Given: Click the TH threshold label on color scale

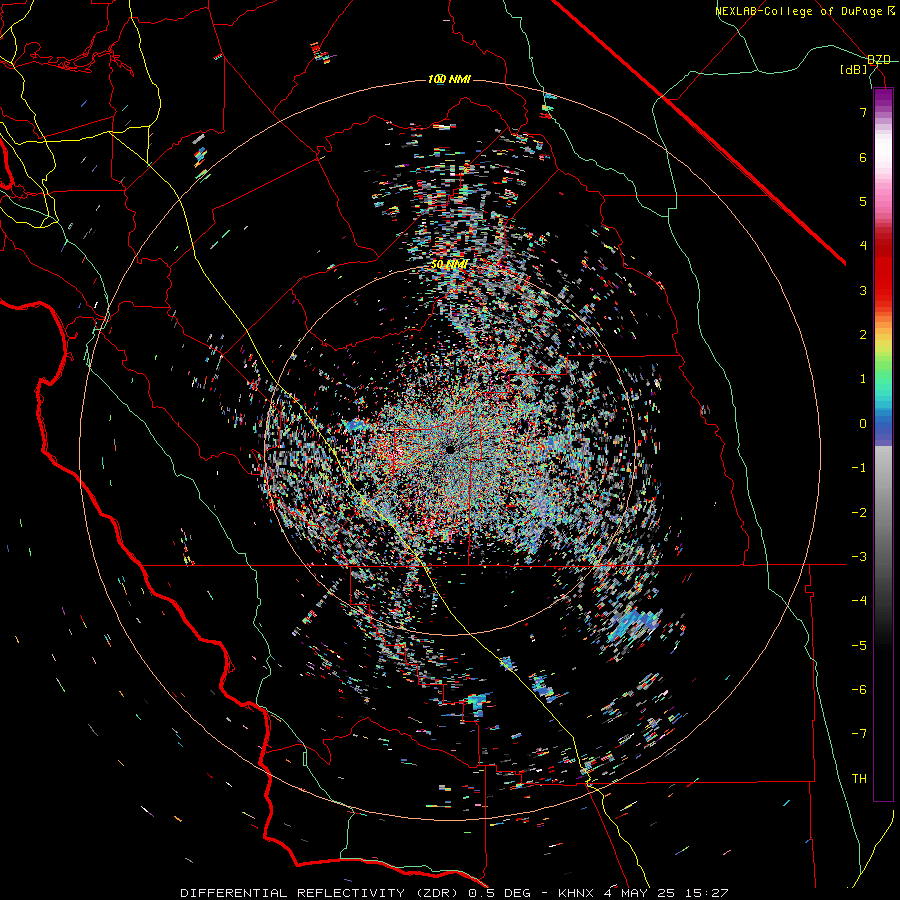Looking at the screenshot, I should pyautogui.click(x=859, y=779).
